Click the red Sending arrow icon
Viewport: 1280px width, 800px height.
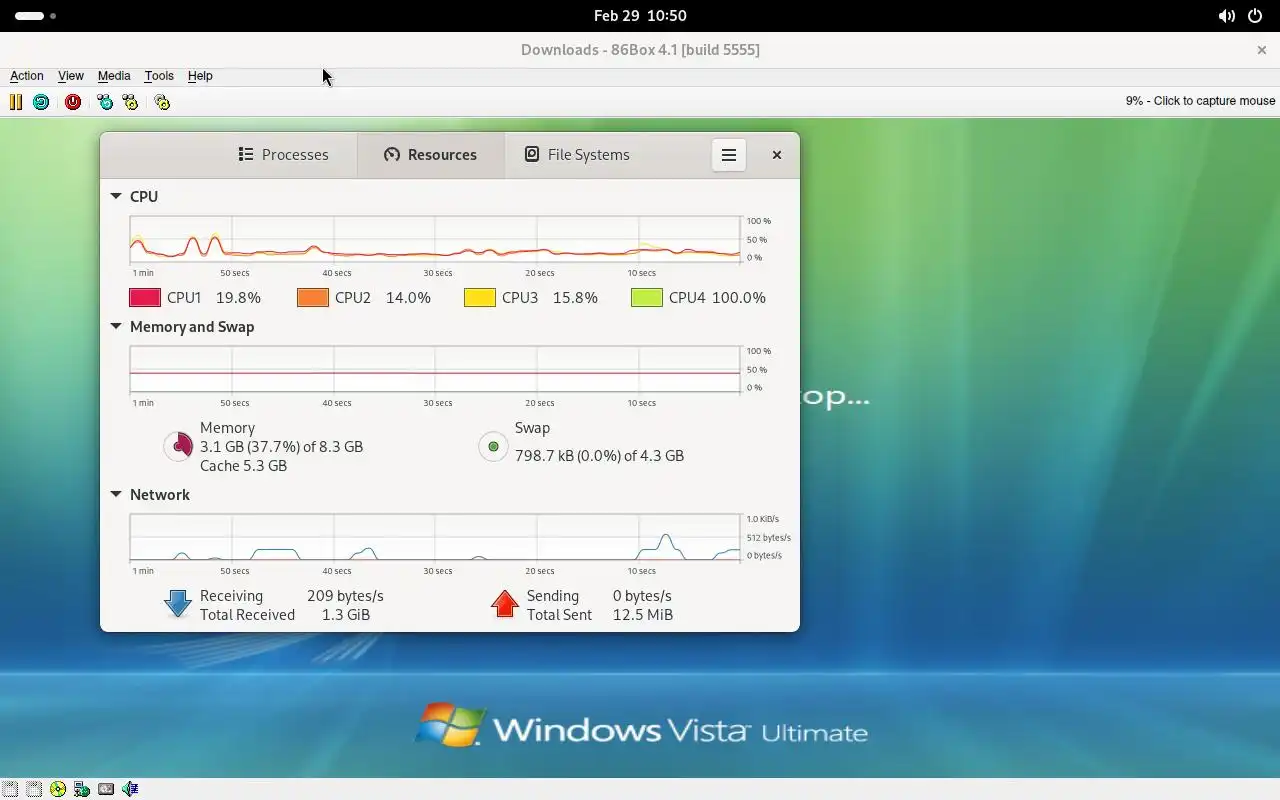click(505, 603)
